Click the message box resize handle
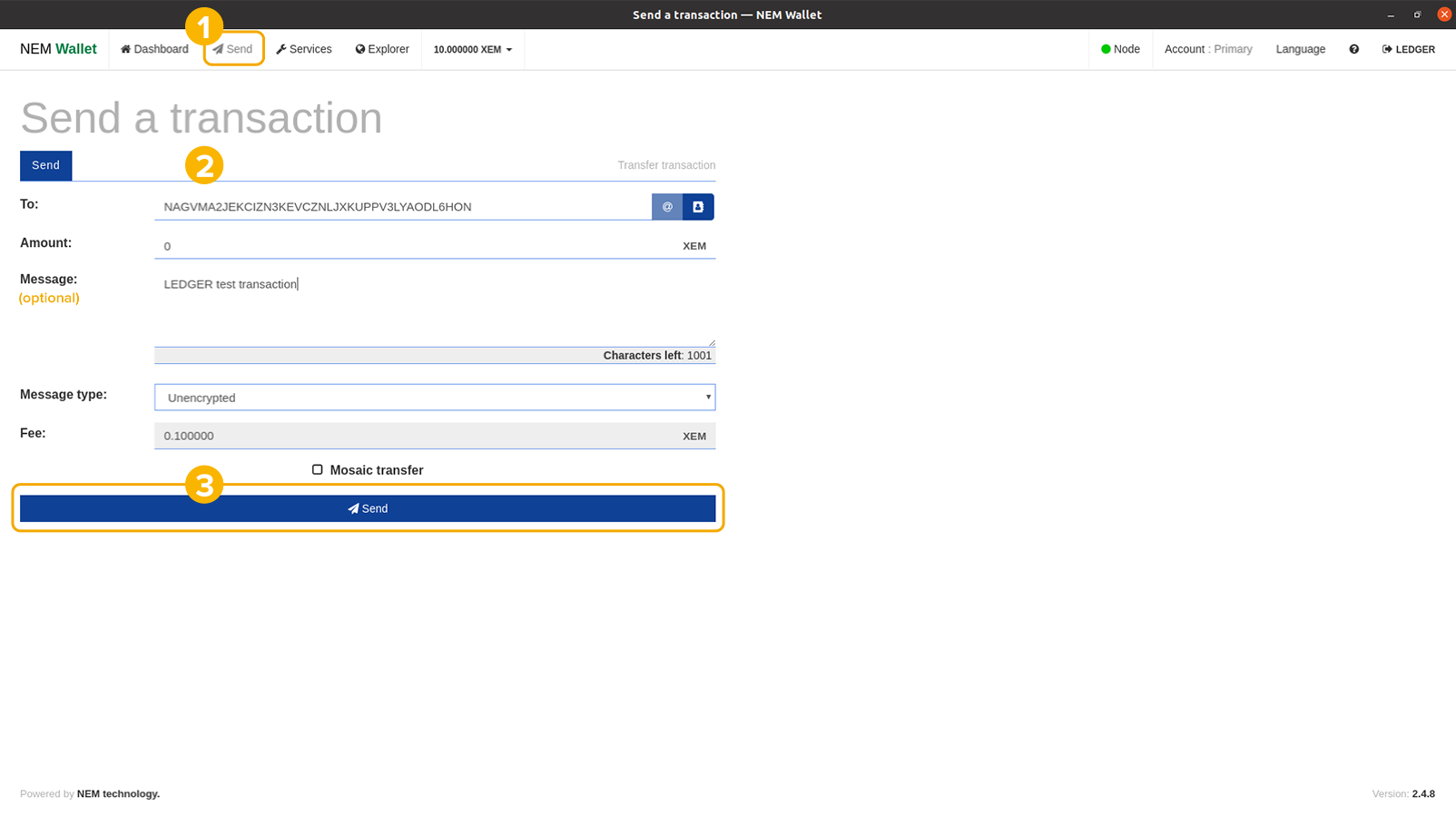Image resolution: width=1456 pixels, height=817 pixels. coord(711,342)
